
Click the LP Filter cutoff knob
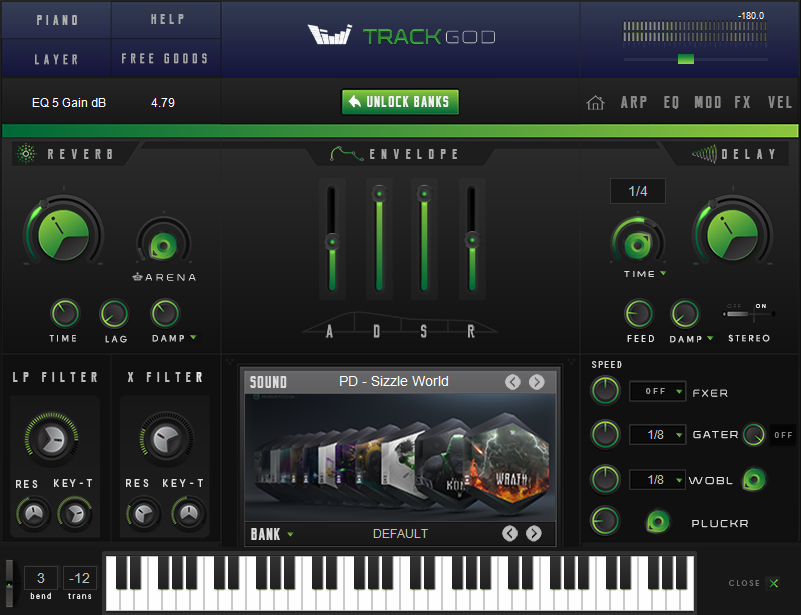52,438
